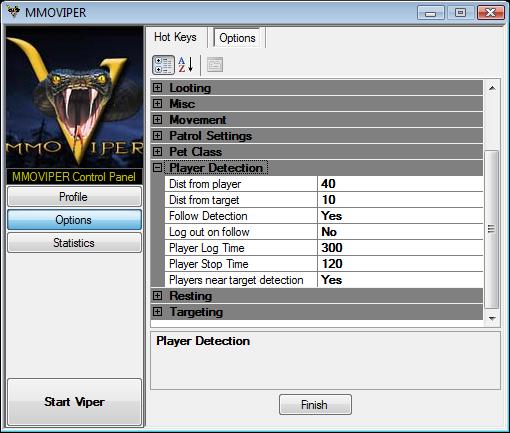510x433 pixels.
Task: Click the scrollbar down arrow
Action: point(492,319)
